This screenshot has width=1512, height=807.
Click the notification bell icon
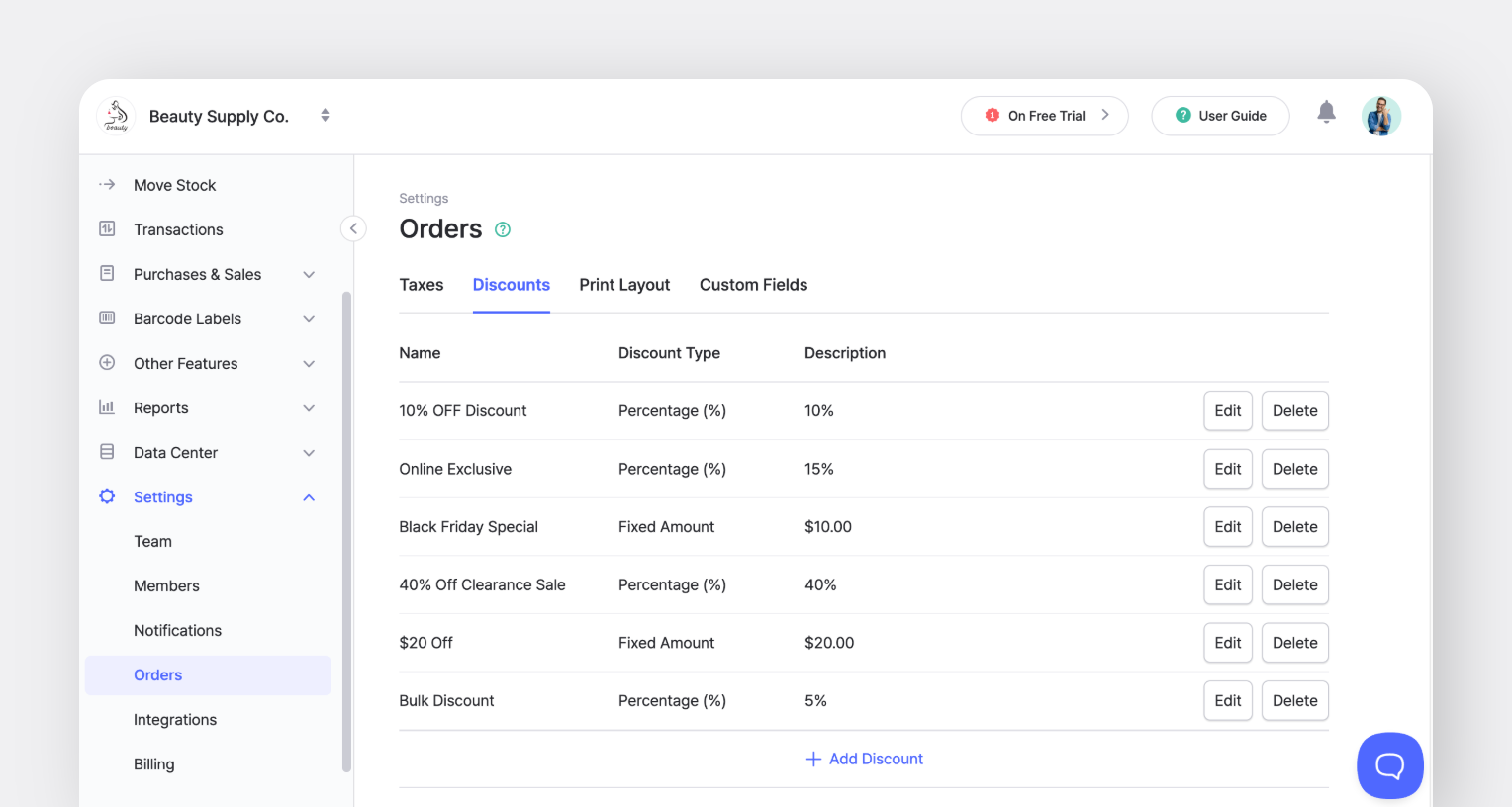click(x=1326, y=112)
